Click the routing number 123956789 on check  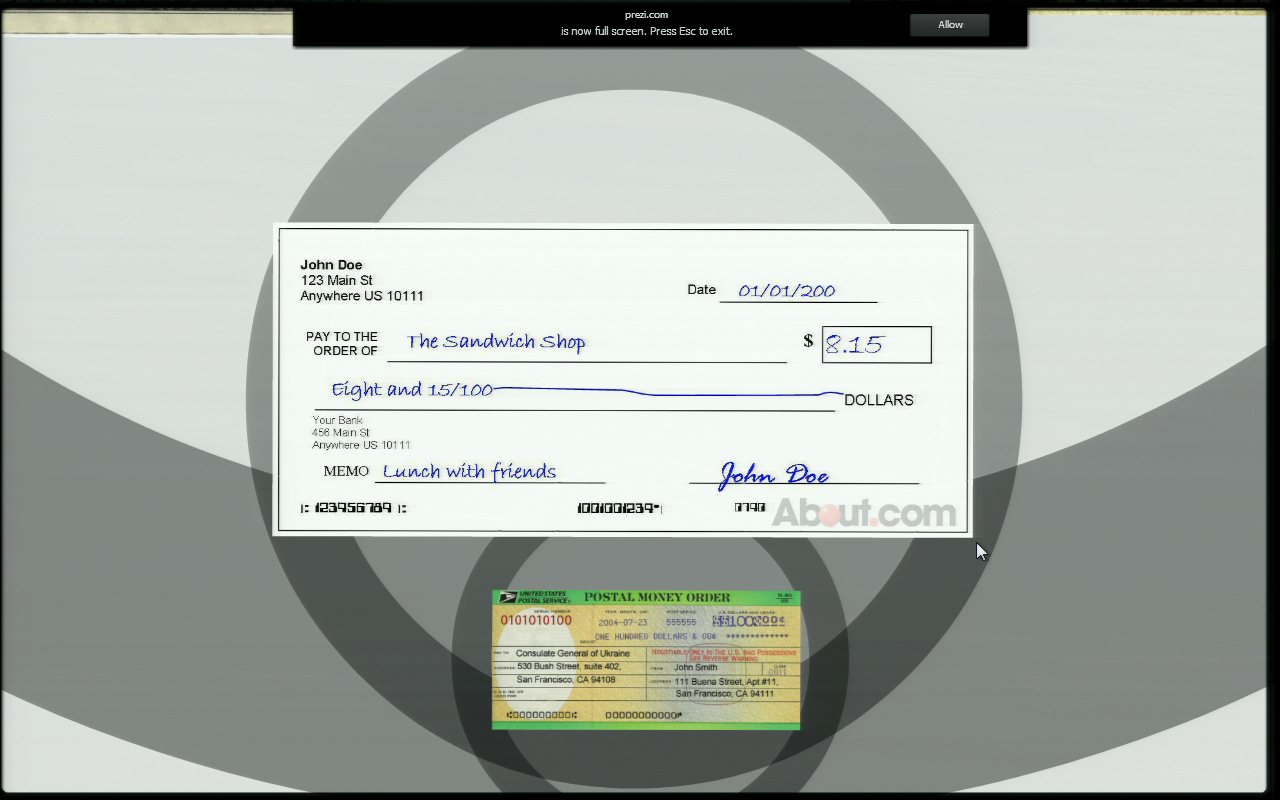pyautogui.click(x=353, y=508)
